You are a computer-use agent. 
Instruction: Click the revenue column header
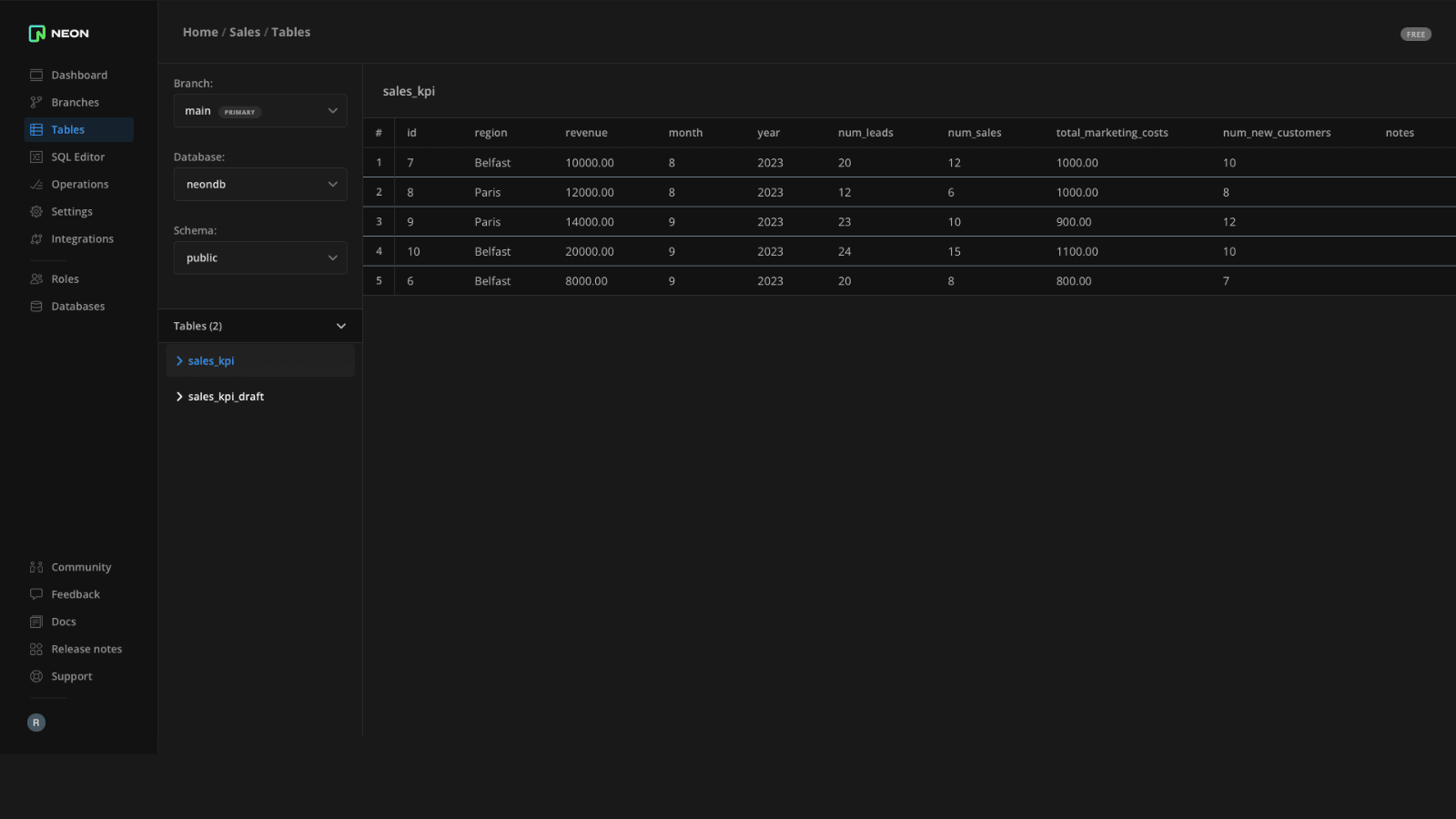point(586,133)
